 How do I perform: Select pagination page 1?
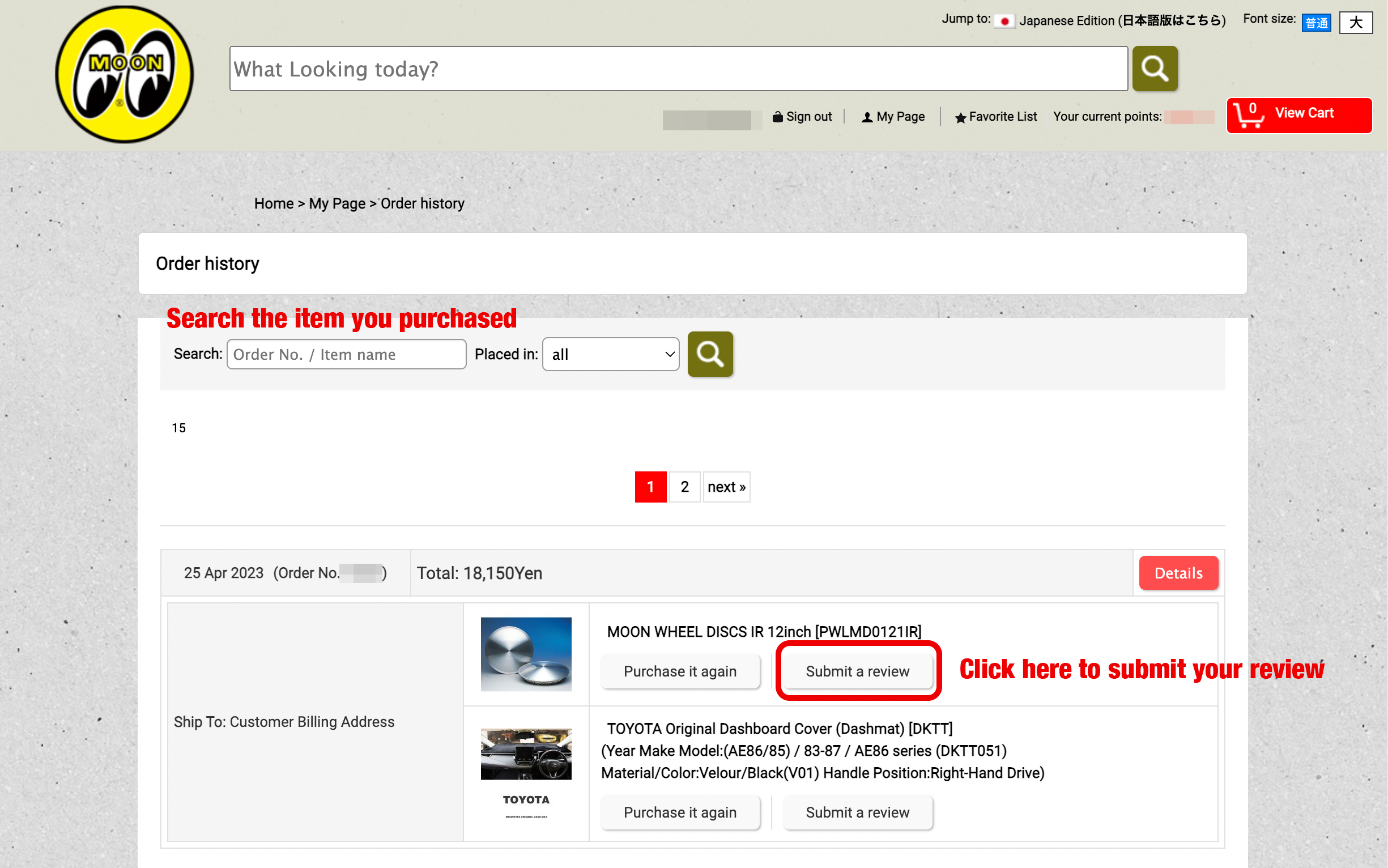tap(650, 486)
